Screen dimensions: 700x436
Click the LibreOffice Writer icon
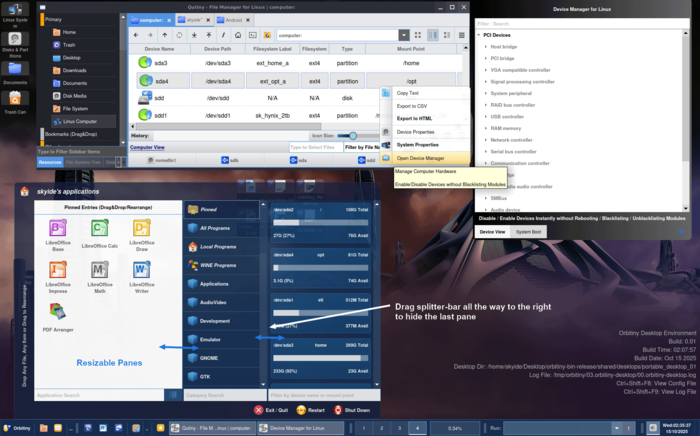(x=141, y=272)
